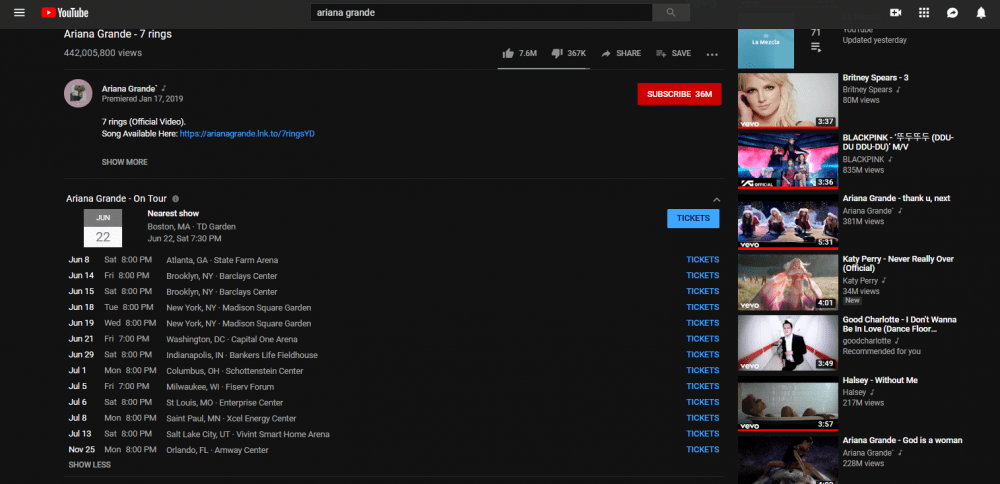Open Katy Perry Never Really Over thumbnail

tap(788, 282)
